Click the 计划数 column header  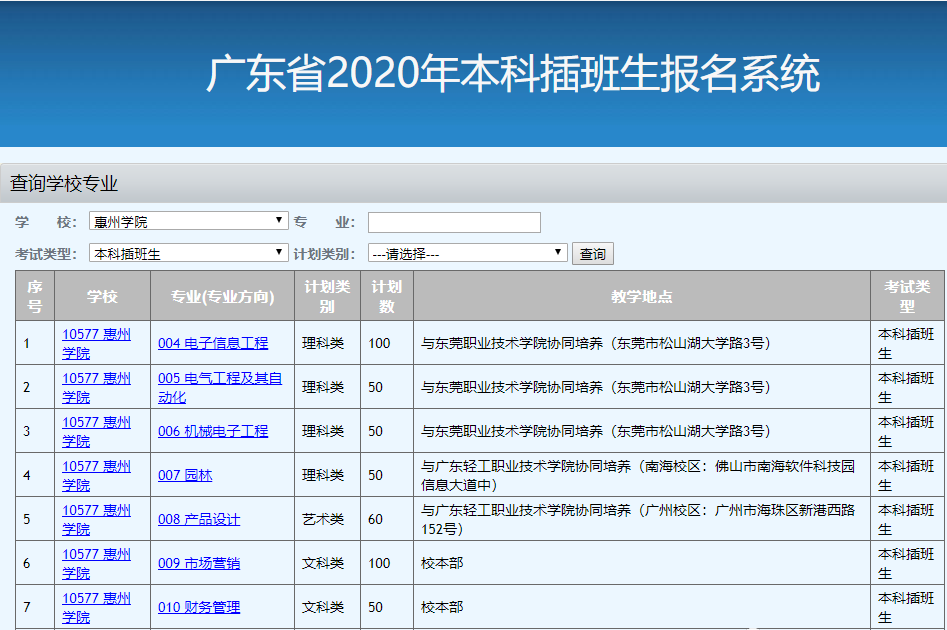tap(386, 296)
